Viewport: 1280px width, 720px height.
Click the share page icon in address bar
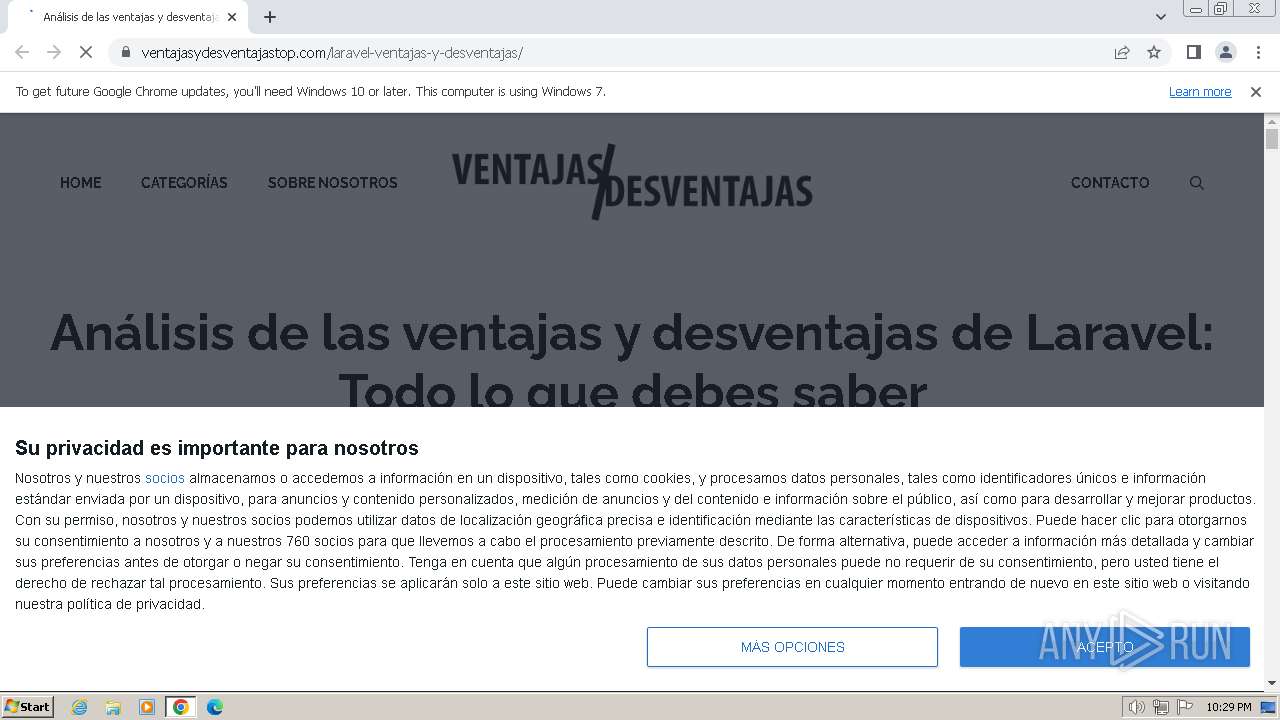click(1122, 53)
